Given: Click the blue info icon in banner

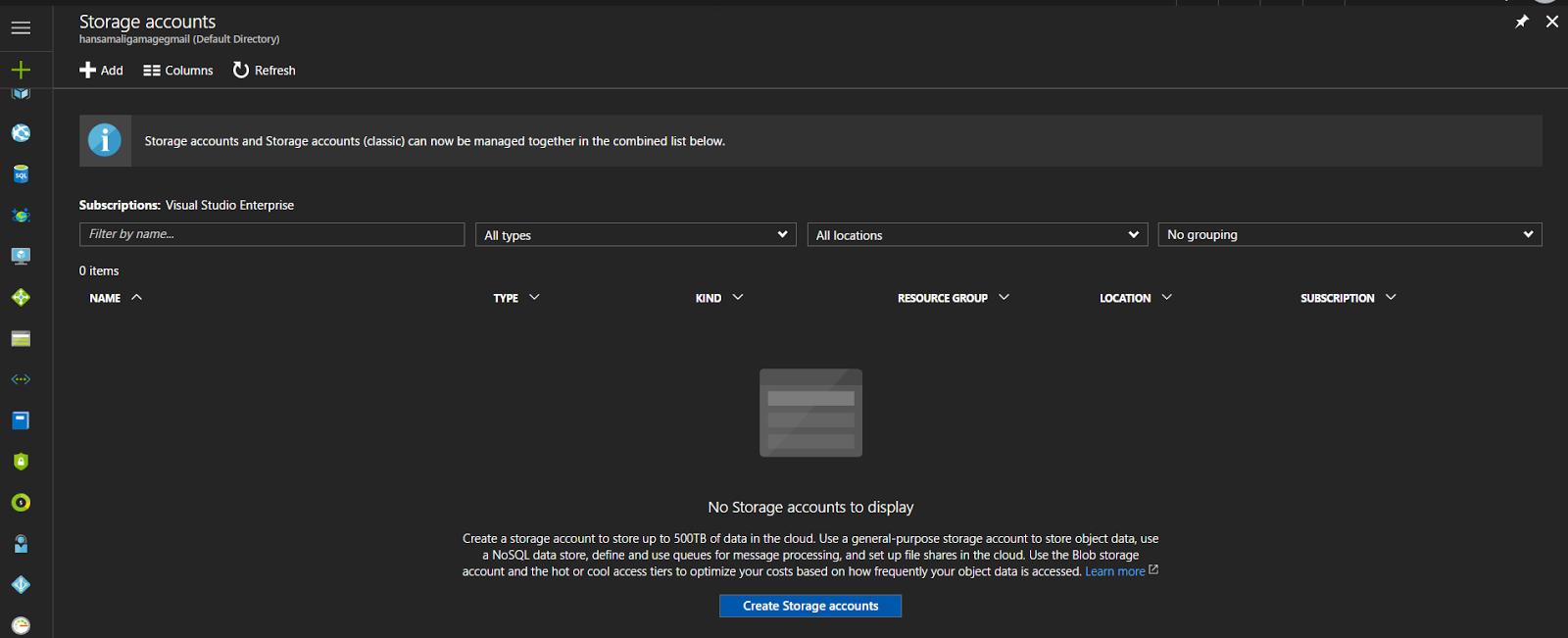Looking at the screenshot, I should (105, 140).
